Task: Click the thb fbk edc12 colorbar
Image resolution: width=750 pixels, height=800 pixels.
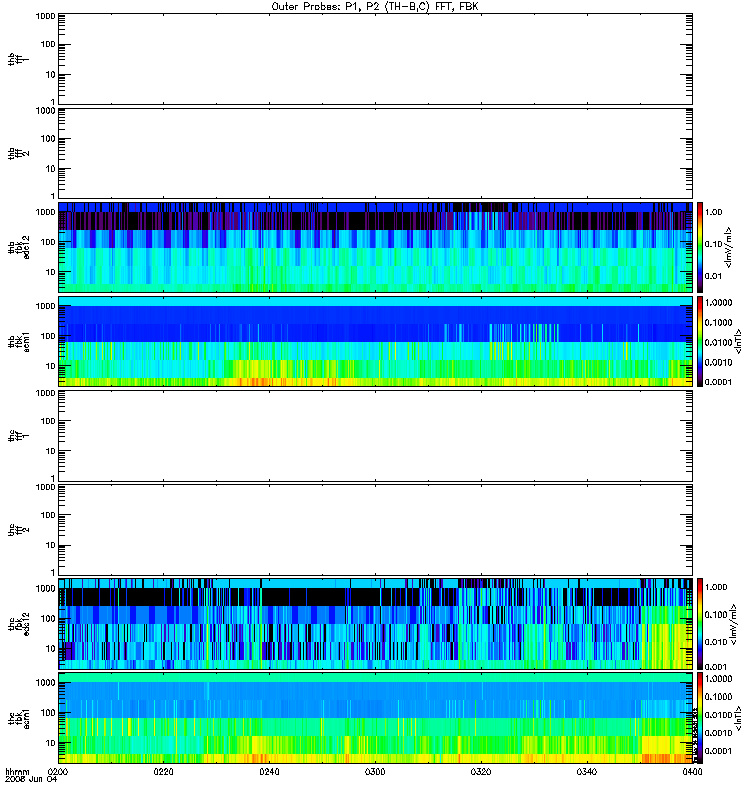Action: (x=700, y=247)
